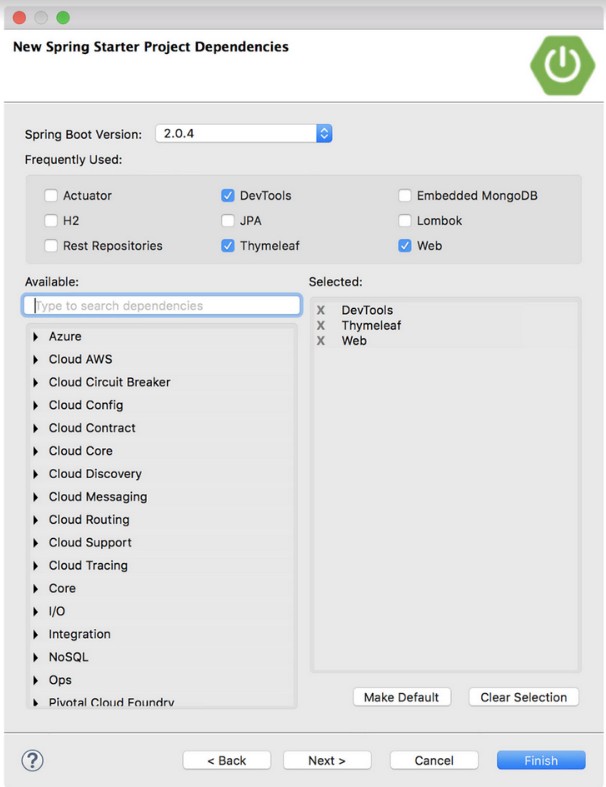Remove DevTools using its X icon
This screenshot has height=787, width=606.
click(321, 310)
